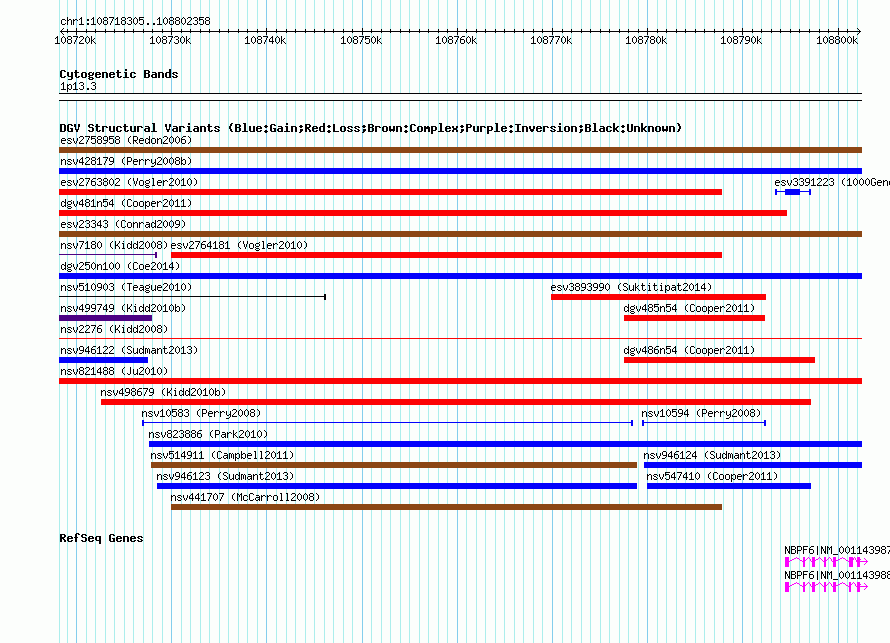Select the nsv946123 (Sudmant2013) blue bar
This screenshot has width=890, height=643.
[x=397, y=486]
